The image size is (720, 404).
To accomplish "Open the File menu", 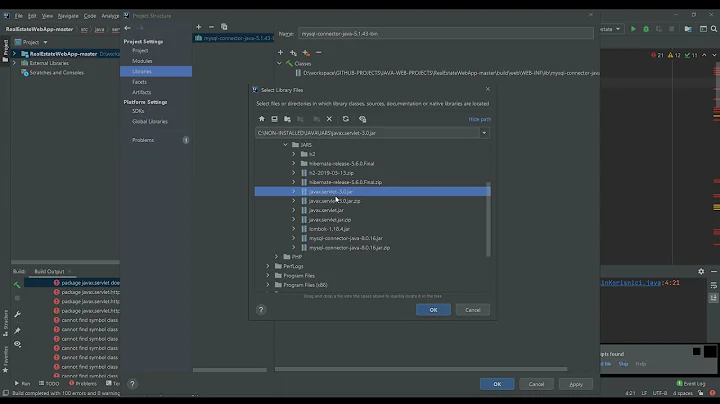I will pyautogui.click(x=18, y=16).
